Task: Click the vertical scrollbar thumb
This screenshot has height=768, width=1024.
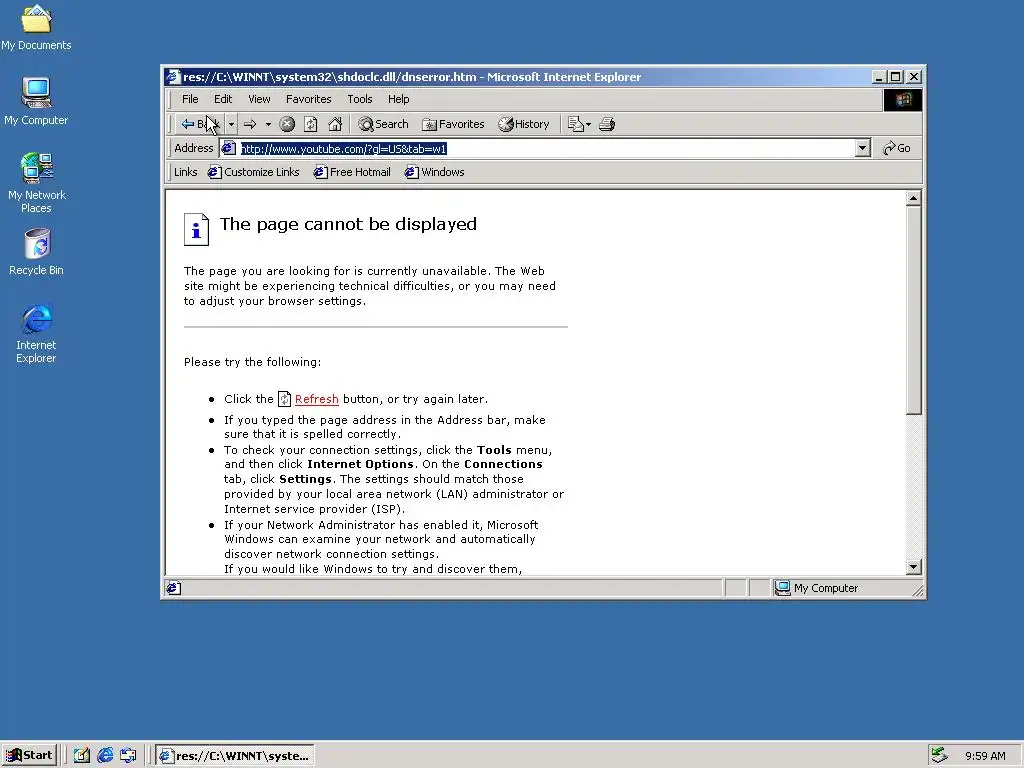Action: [x=914, y=310]
